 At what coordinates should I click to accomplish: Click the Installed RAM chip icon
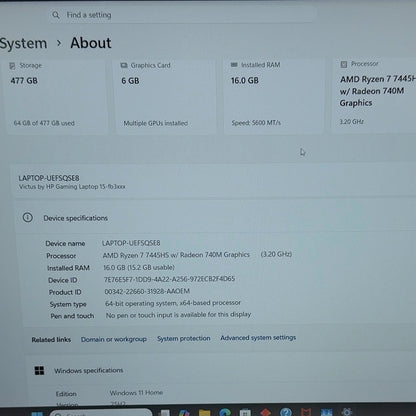pyautogui.click(x=234, y=65)
